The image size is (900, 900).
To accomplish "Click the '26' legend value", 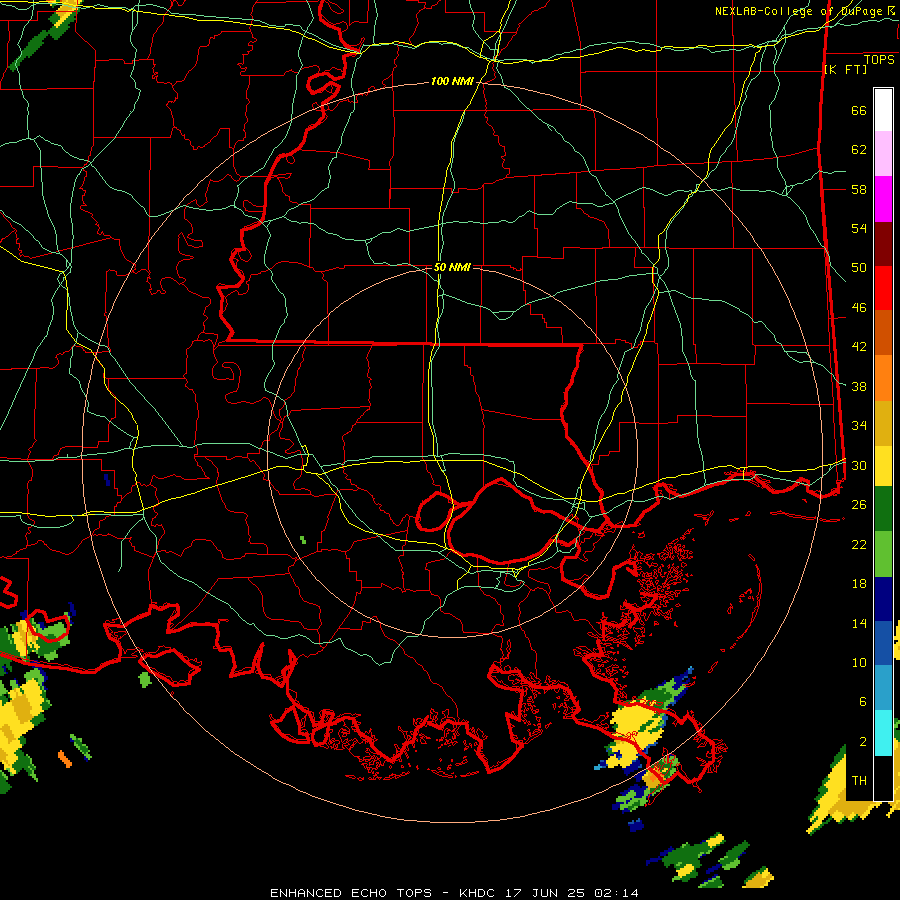I will [x=859, y=505].
